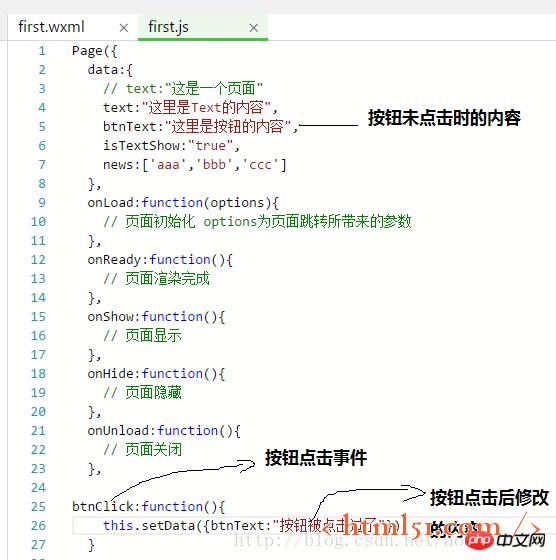Click the onReady function definition

160,260
